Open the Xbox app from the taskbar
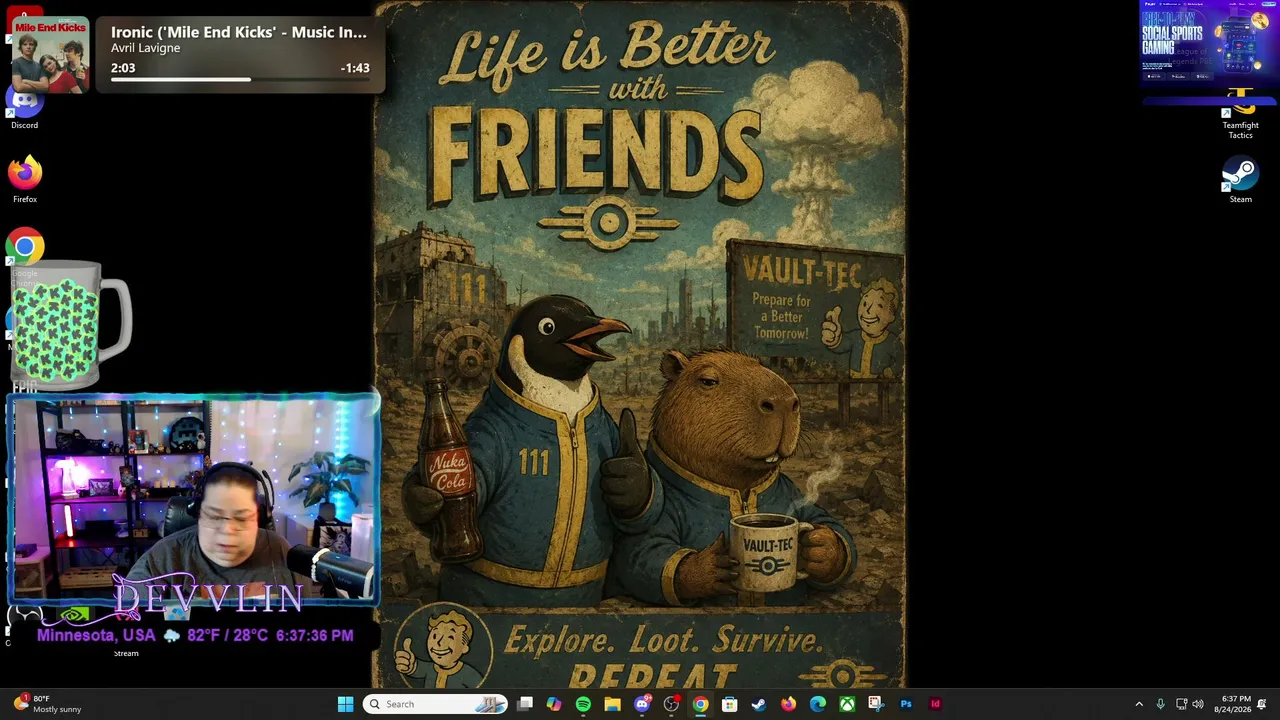 coord(847,704)
